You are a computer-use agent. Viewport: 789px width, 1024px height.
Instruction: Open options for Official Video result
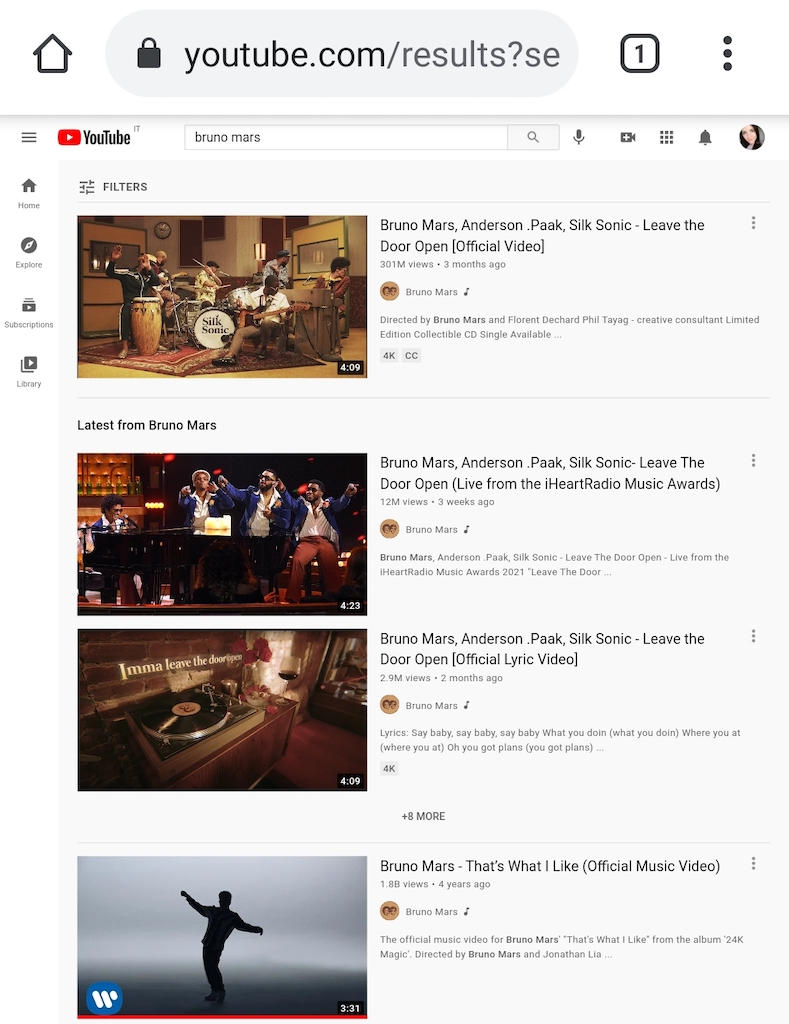(x=753, y=223)
